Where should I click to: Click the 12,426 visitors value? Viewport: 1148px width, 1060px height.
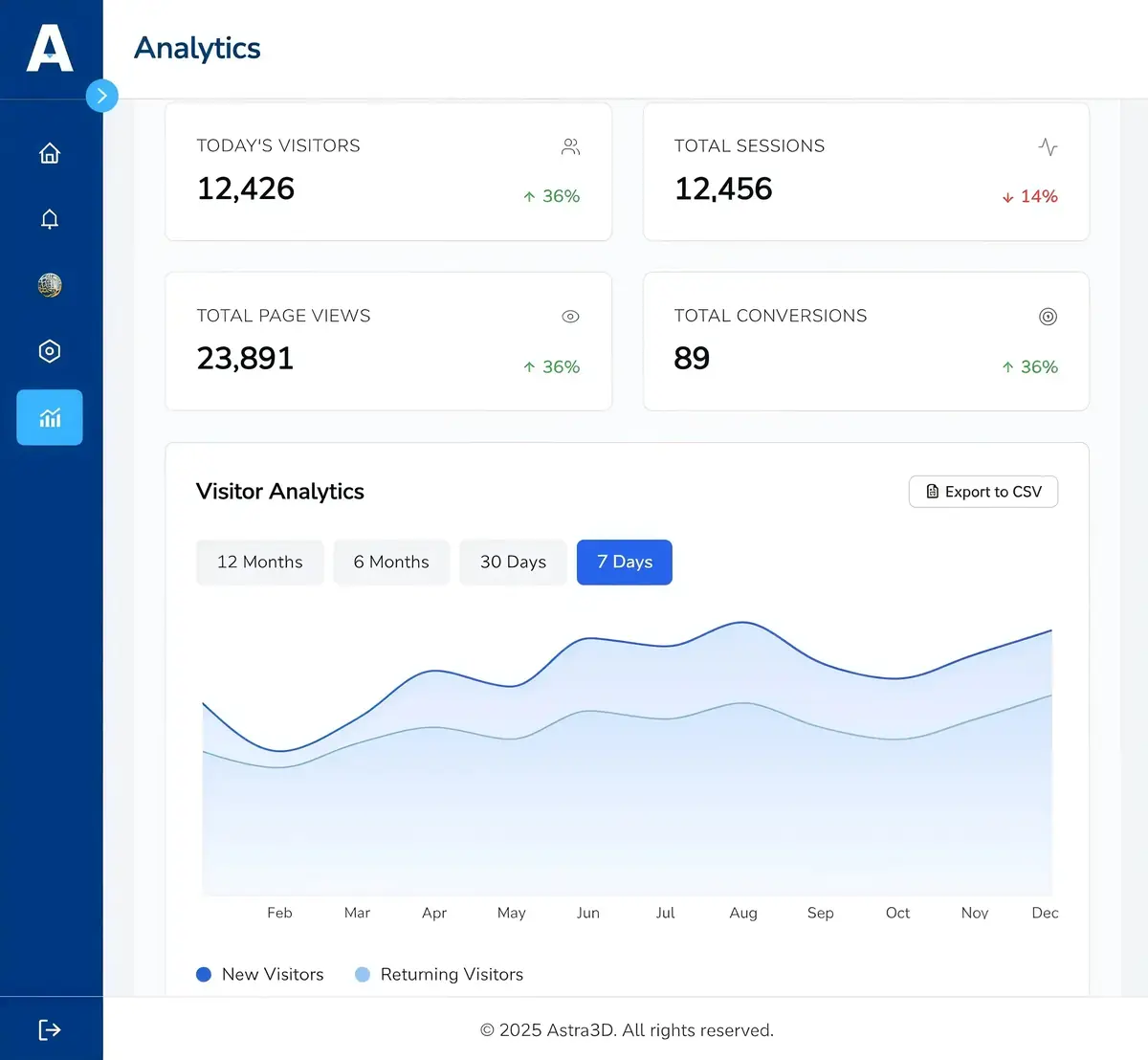coord(246,188)
